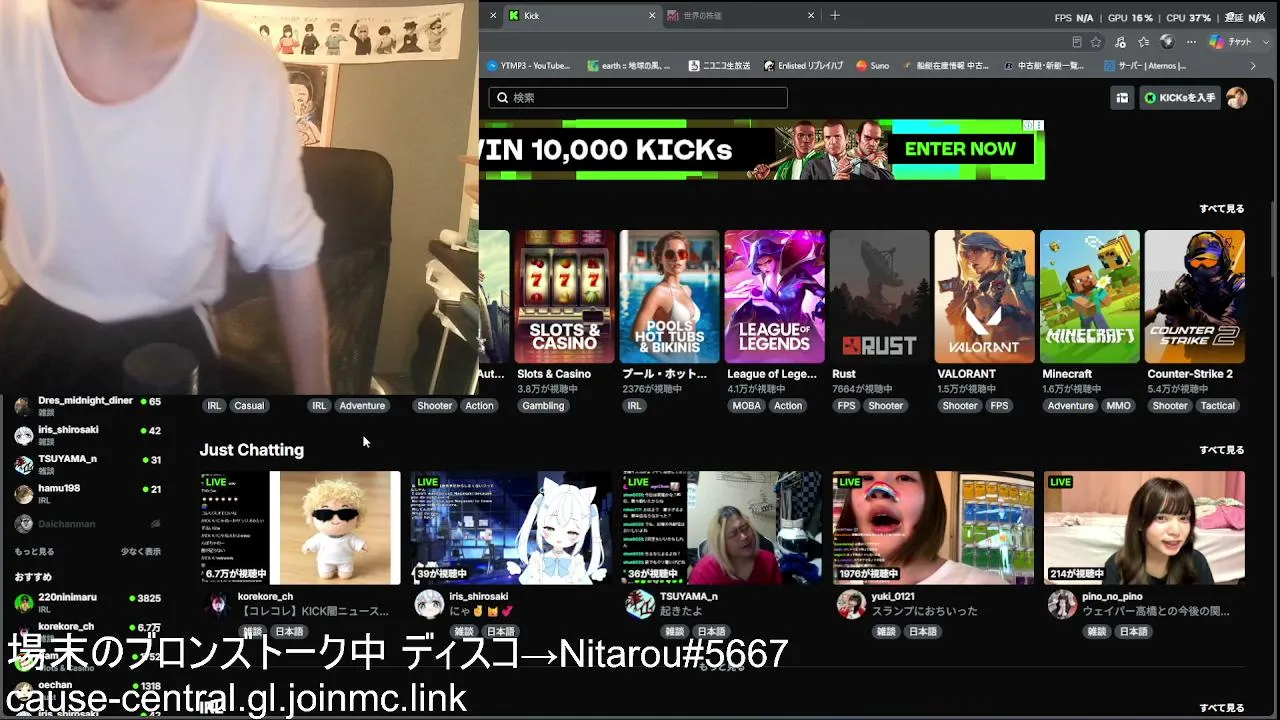
Task: Open the Counter-Strike 2 category cover
Action: pyautogui.click(x=1195, y=297)
